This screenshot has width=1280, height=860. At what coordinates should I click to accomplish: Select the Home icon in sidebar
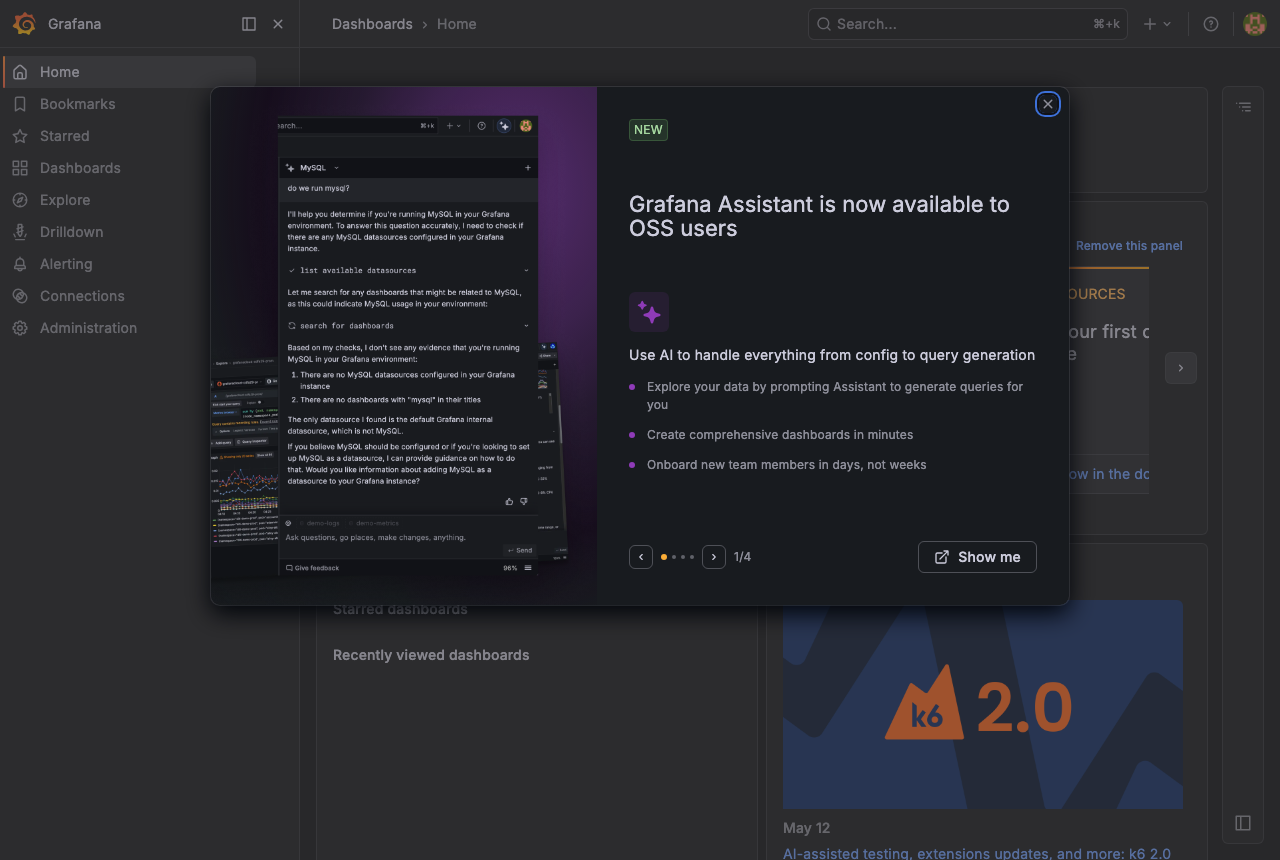20,72
